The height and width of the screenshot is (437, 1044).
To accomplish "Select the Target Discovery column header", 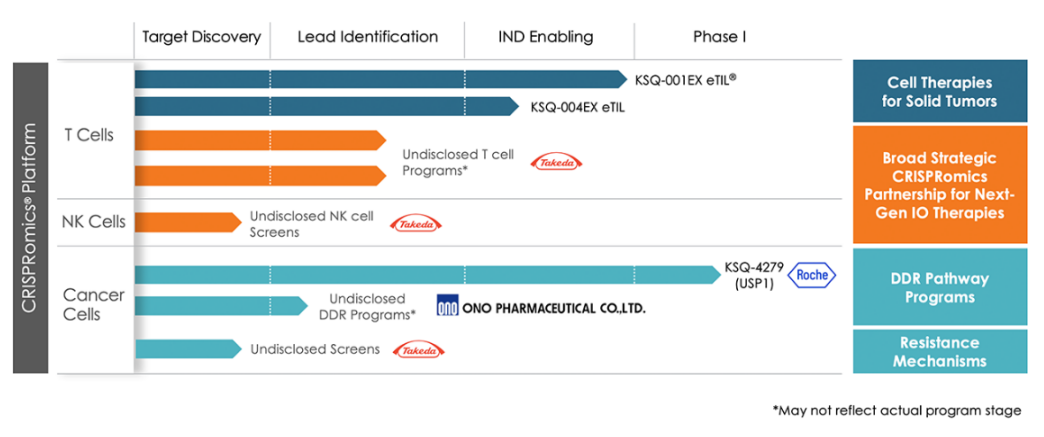I will (201, 37).
